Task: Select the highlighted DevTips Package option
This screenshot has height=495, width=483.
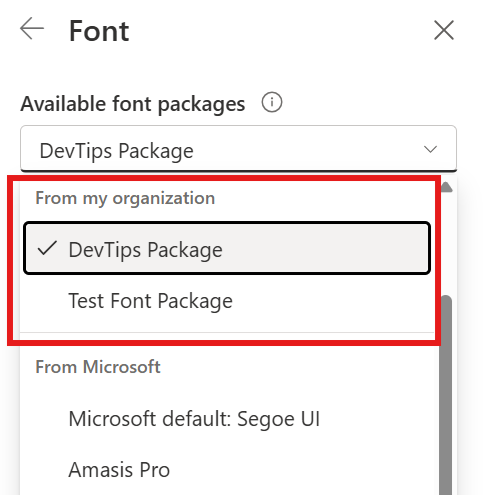Action: click(x=227, y=248)
